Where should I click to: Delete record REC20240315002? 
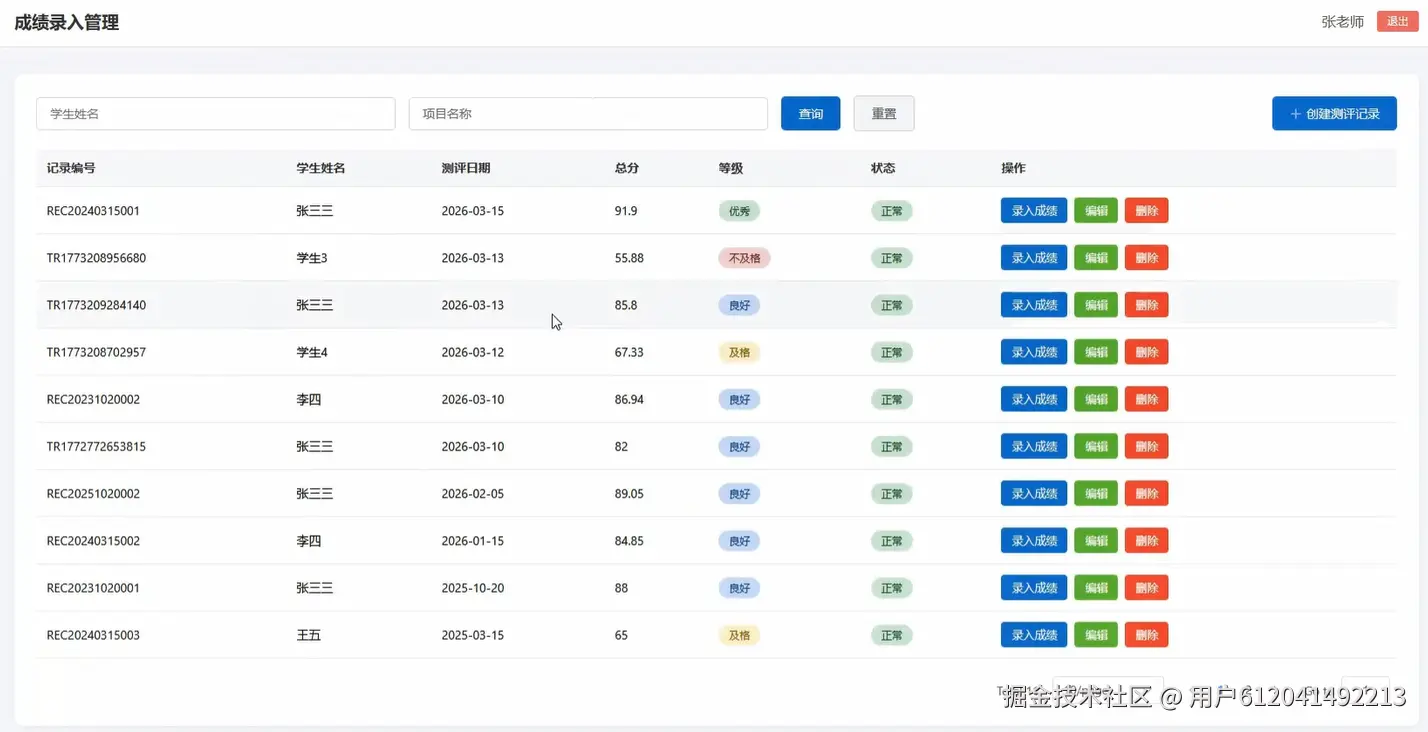(x=1147, y=540)
